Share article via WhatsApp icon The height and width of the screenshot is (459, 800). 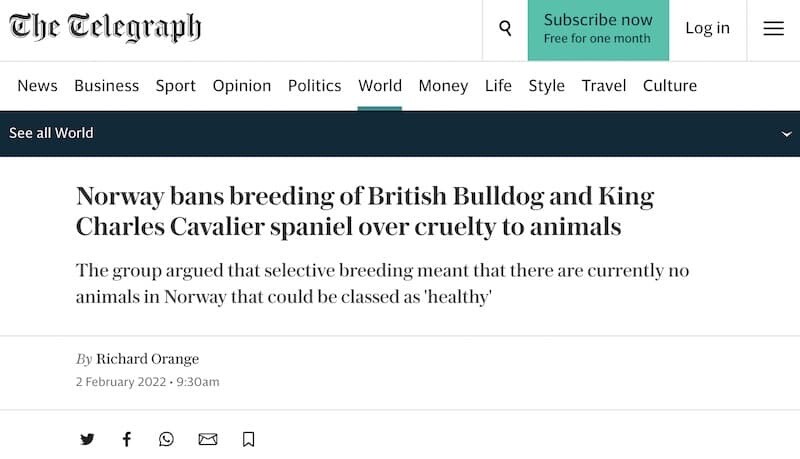click(166, 439)
